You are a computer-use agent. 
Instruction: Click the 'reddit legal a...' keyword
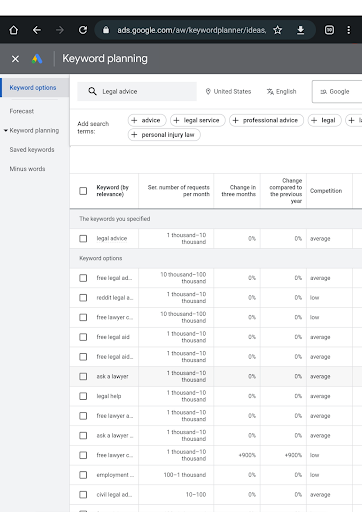(115, 298)
